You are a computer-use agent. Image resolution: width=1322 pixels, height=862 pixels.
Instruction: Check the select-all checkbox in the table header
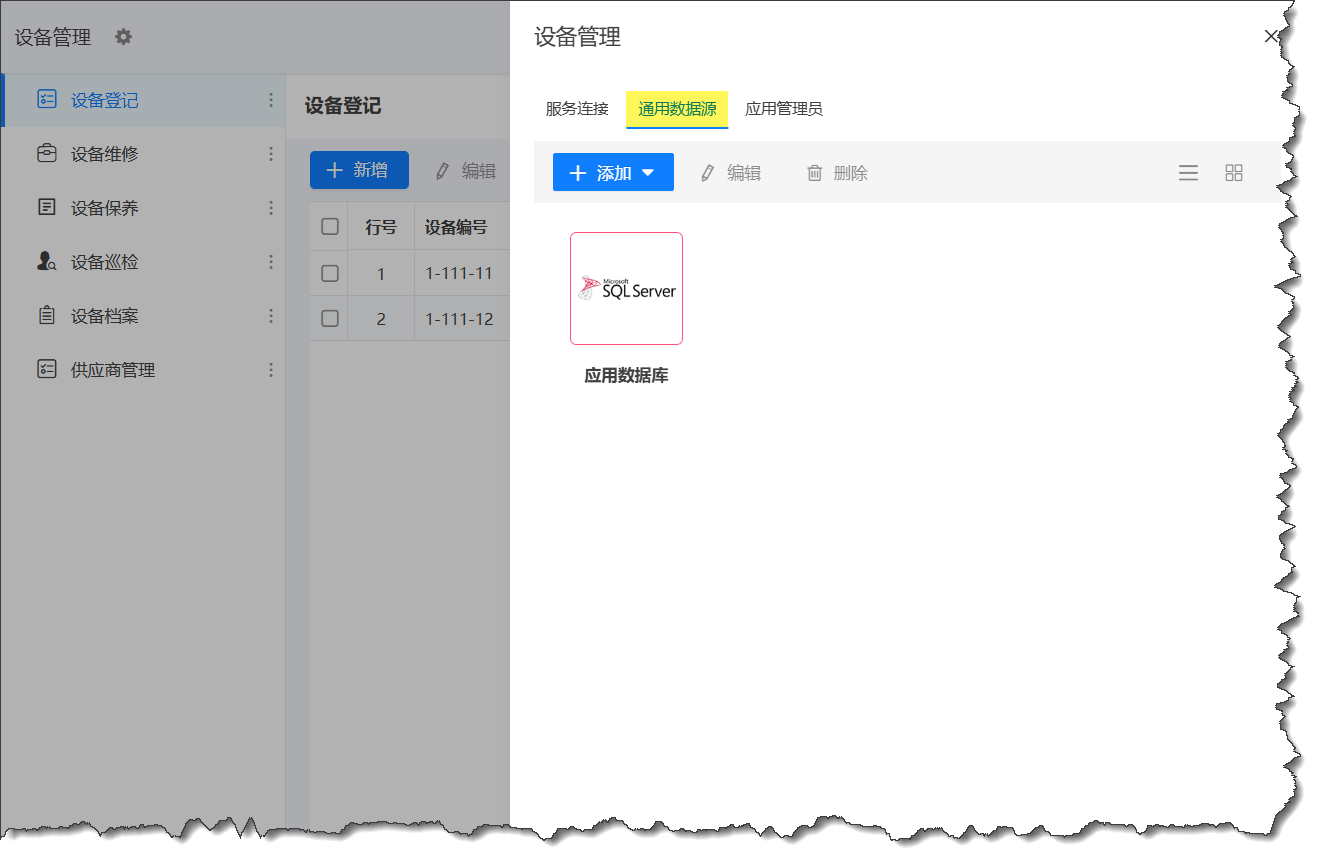[x=328, y=225]
